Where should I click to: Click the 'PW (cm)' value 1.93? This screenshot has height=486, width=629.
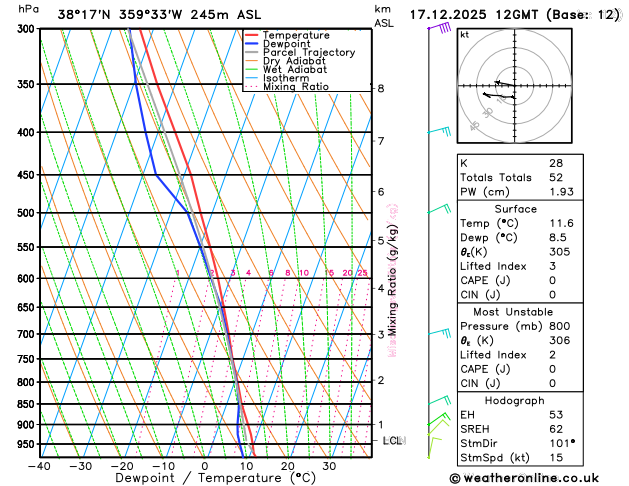pos(562,192)
